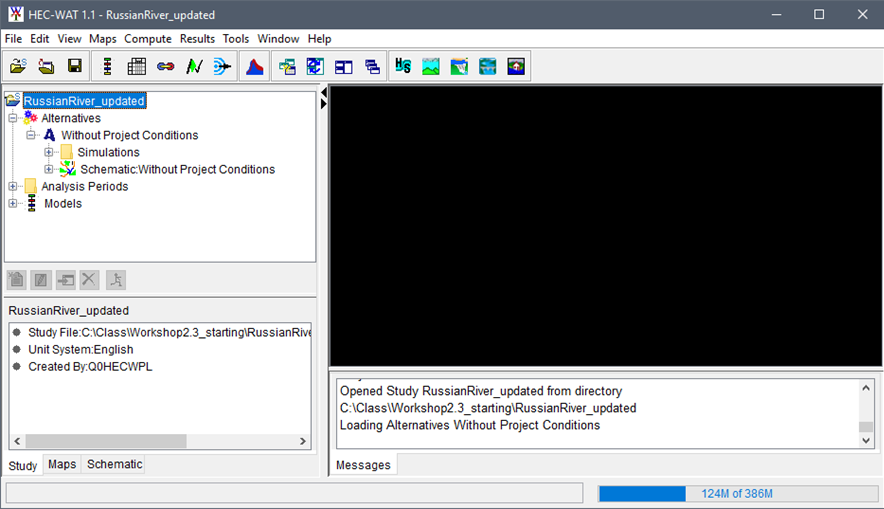The height and width of the screenshot is (509, 884).
Task: Click the cascade windows toolbar icon
Action: [372, 66]
